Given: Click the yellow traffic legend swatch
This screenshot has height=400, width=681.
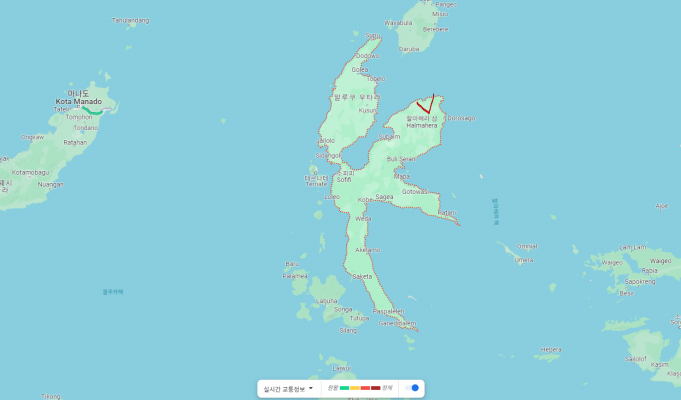Looking at the screenshot, I should pyautogui.click(x=355, y=388).
